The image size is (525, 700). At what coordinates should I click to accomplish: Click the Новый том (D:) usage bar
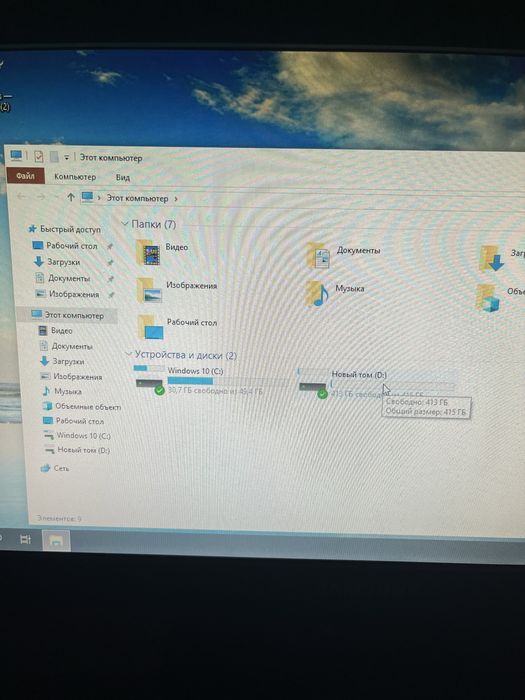[x=393, y=386]
